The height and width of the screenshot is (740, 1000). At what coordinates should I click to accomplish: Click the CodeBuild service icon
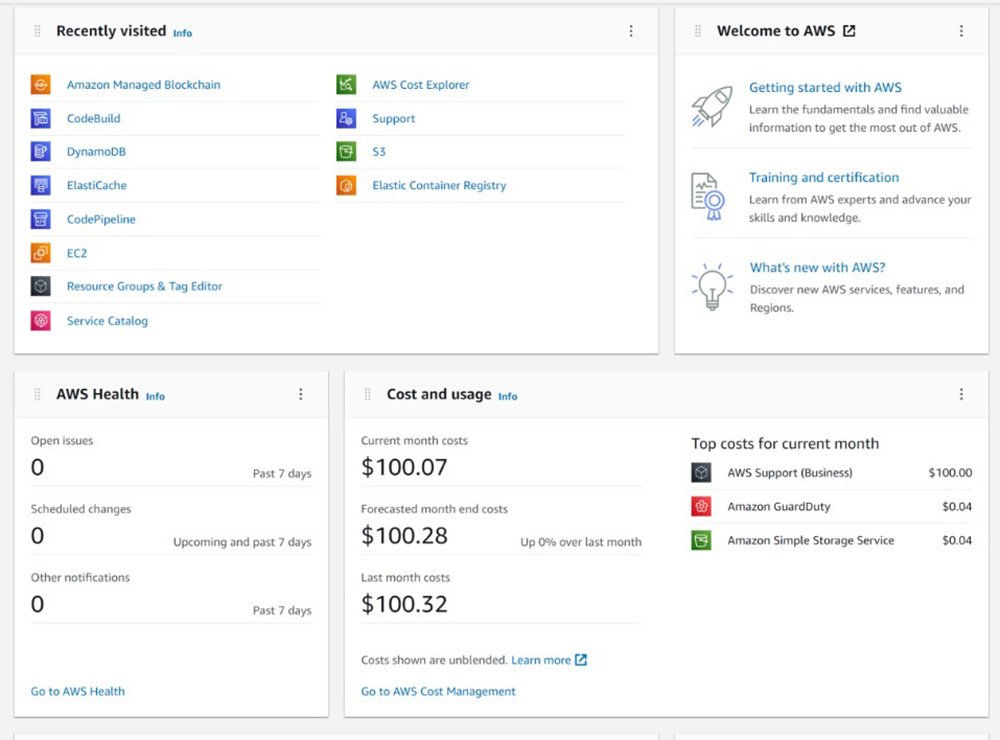pos(41,118)
